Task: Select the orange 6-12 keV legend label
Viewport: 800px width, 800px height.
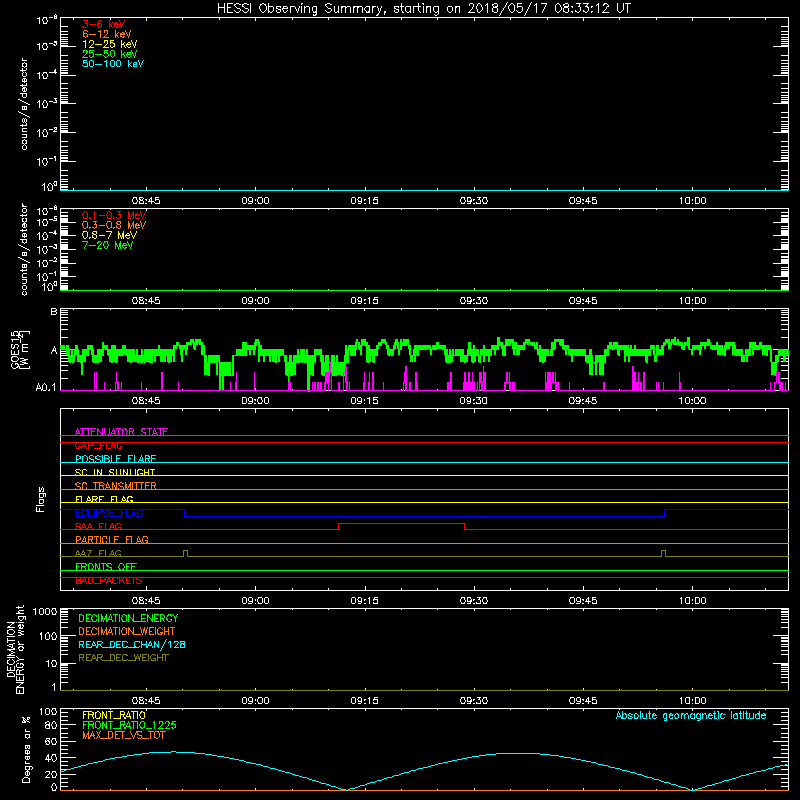Action: [x=107, y=34]
